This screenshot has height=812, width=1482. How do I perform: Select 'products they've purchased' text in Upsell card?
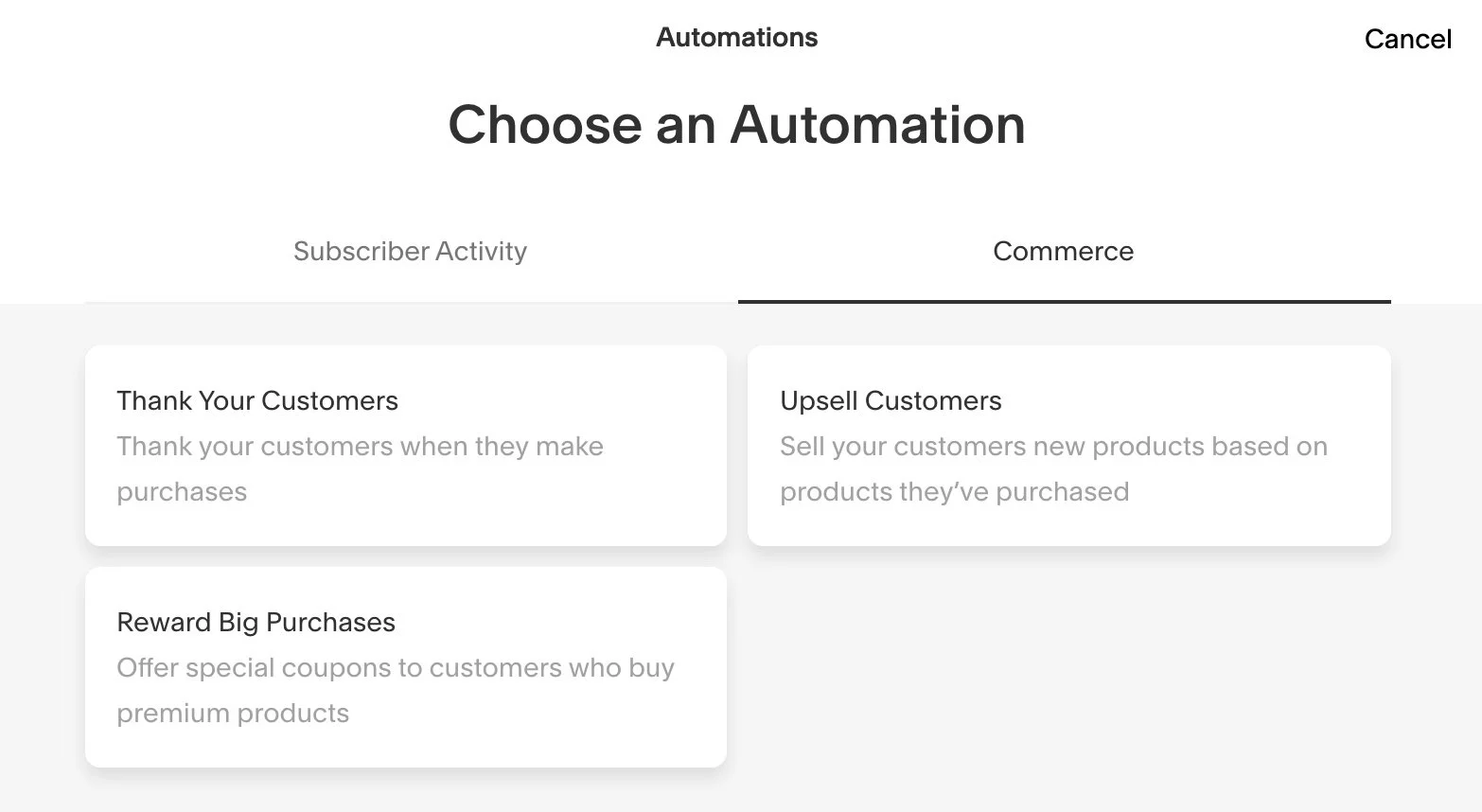(954, 492)
